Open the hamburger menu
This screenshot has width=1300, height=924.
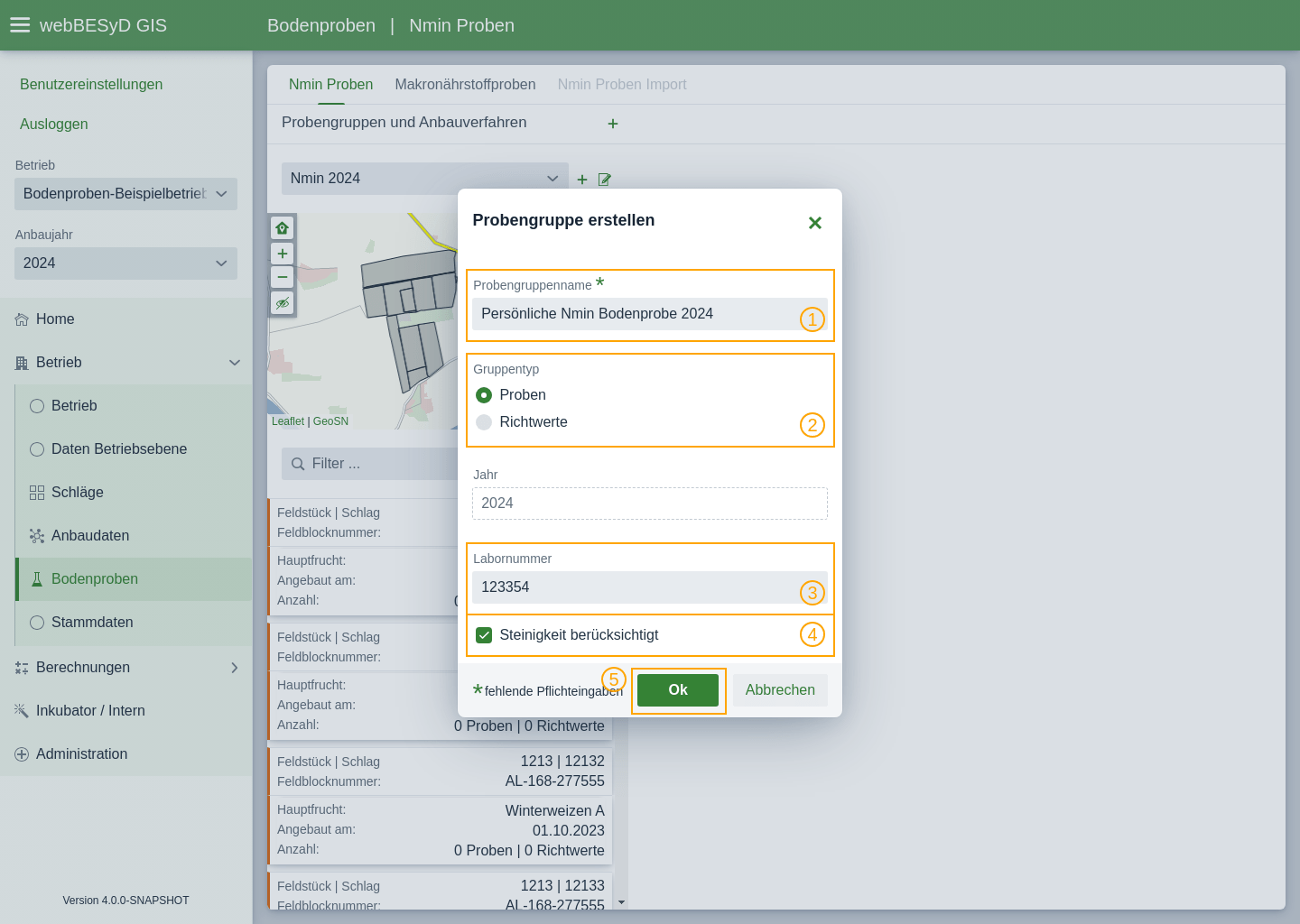(20, 25)
